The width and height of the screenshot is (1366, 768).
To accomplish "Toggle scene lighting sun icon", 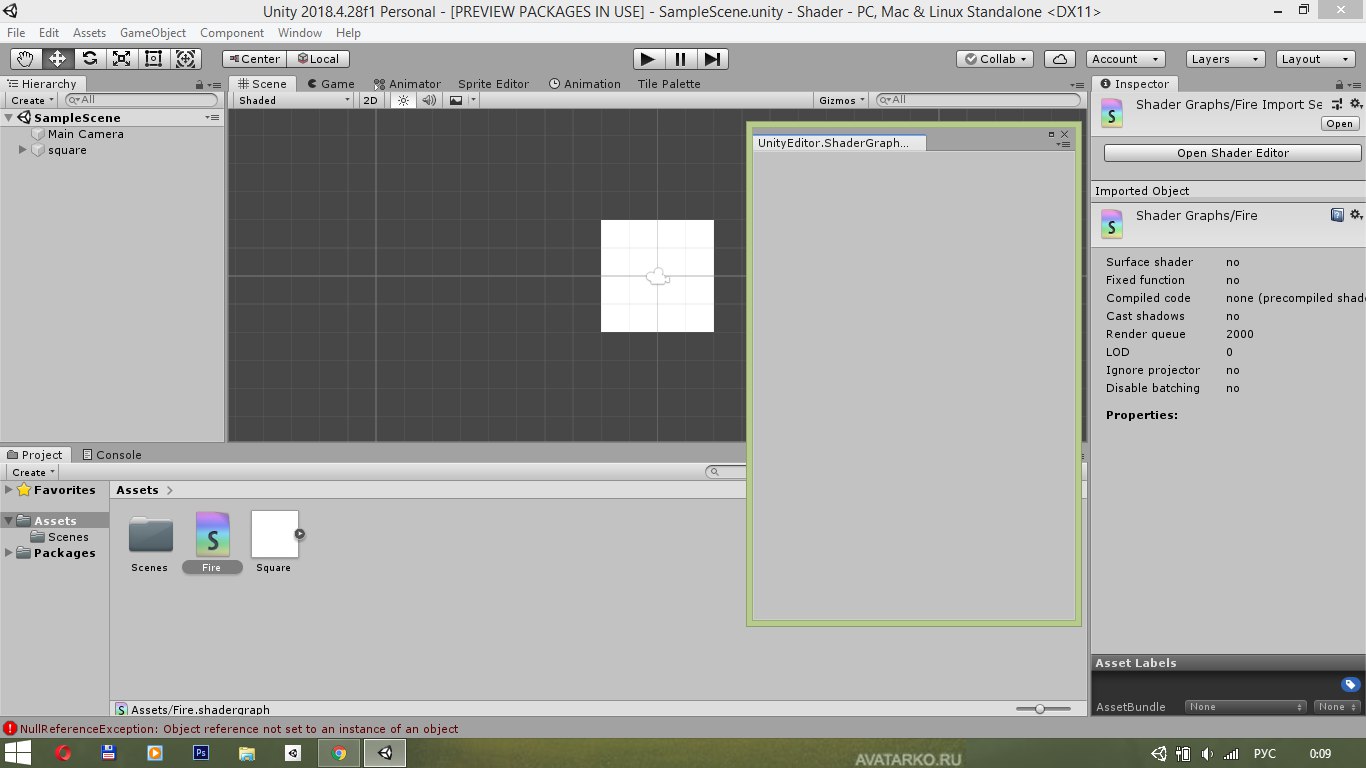I will point(404,100).
